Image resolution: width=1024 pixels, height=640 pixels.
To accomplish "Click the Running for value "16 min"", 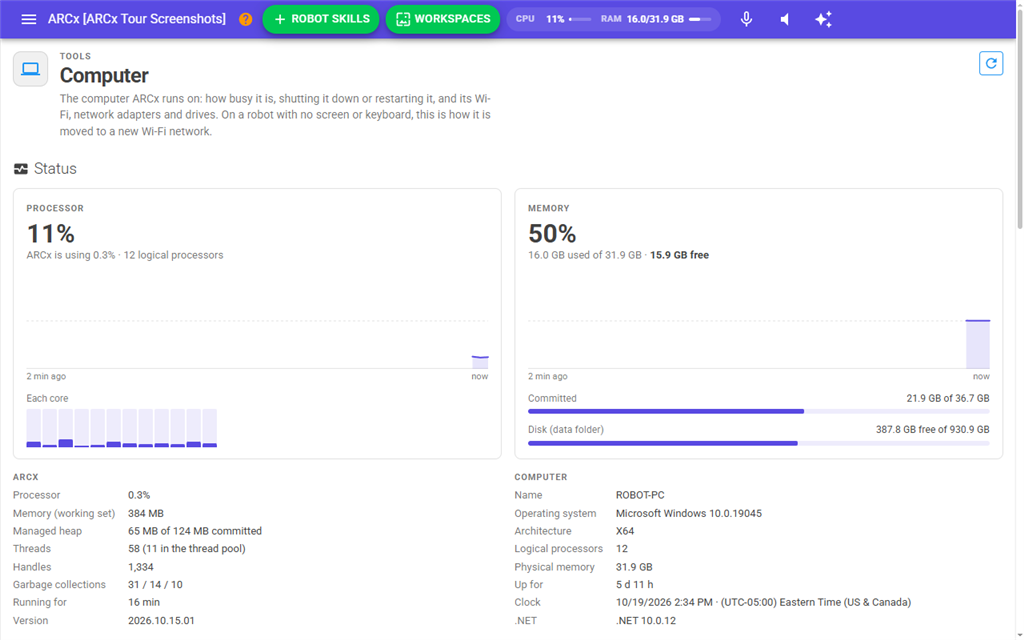I will click(144, 602).
